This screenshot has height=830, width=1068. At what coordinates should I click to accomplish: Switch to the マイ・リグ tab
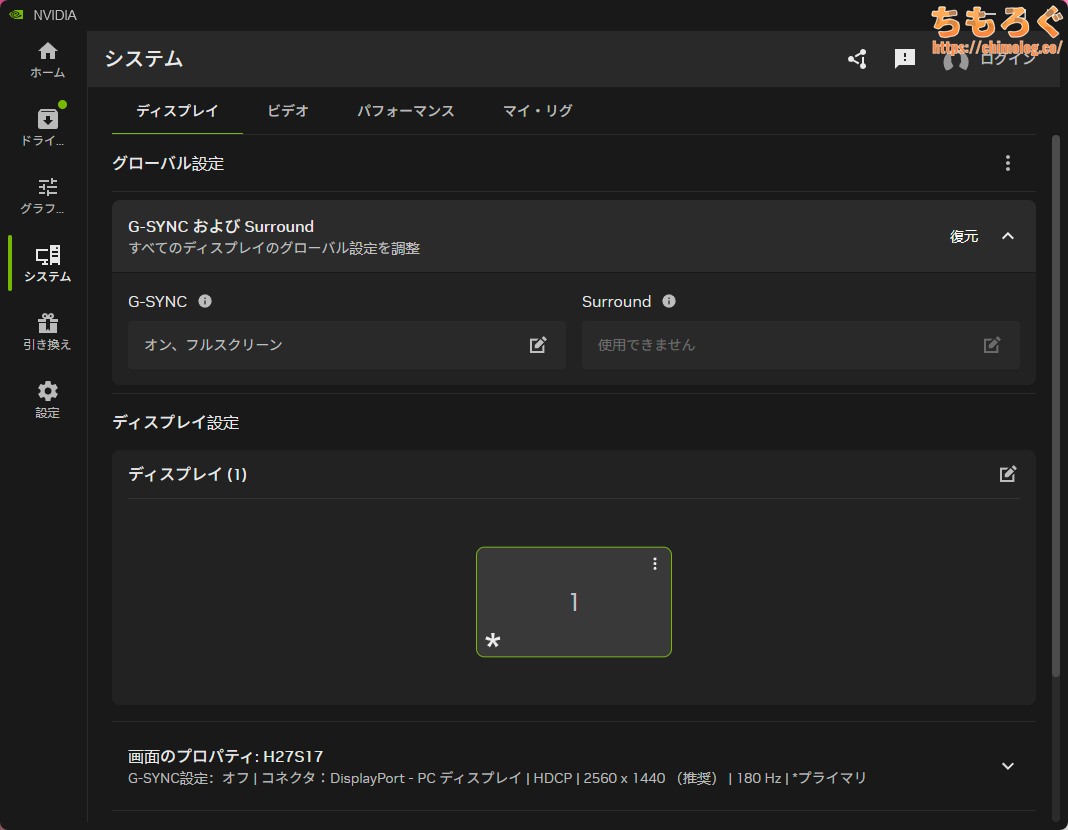538,111
